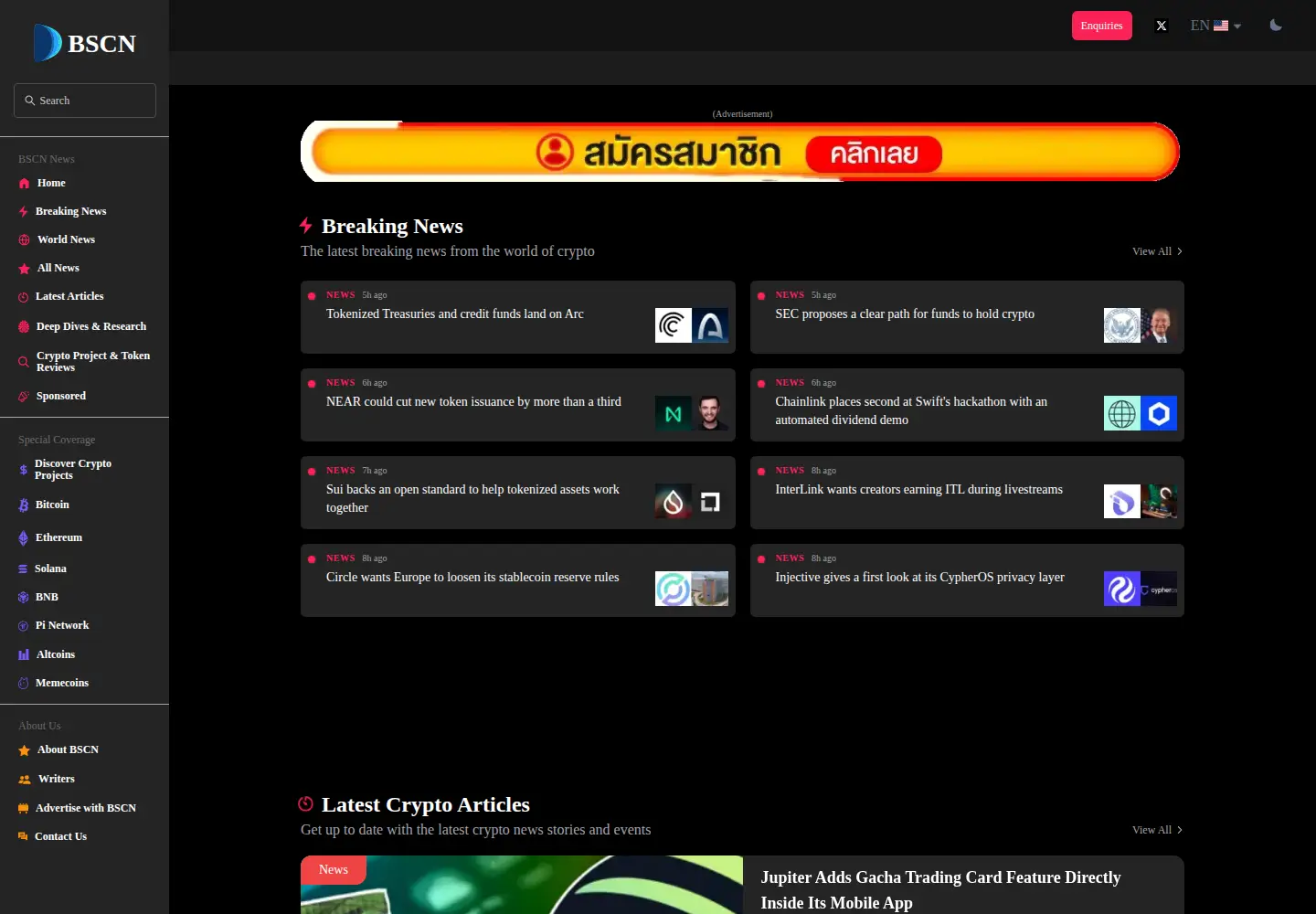Click the Sponsored sidebar icon
The height and width of the screenshot is (914, 1316).
[x=24, y=397]
